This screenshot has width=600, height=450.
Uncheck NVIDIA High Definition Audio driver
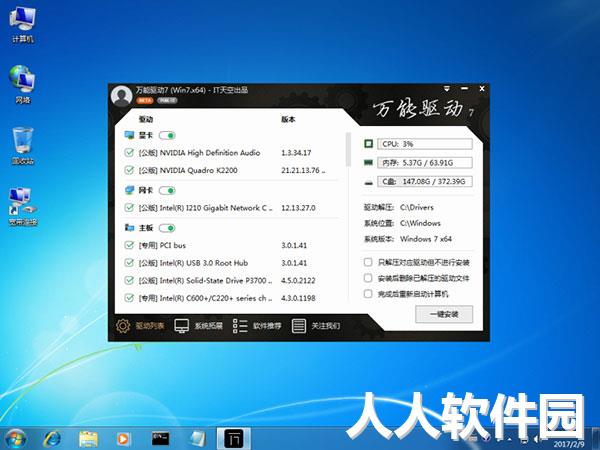129,153
